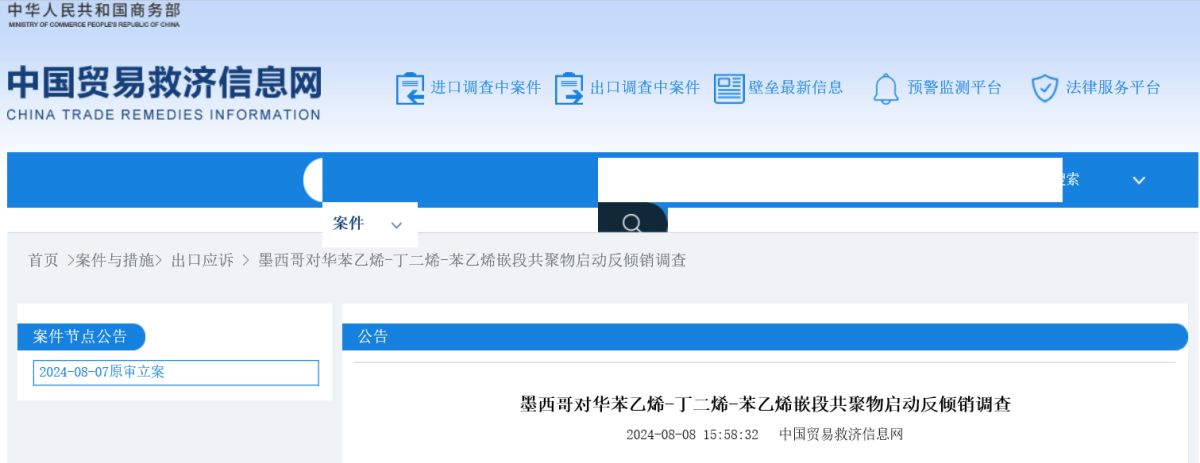
Task: Click the article headline 墨西哥对华苯乙烯 反倾销调查
Action: pyautogui.click(x=765, y=404)
